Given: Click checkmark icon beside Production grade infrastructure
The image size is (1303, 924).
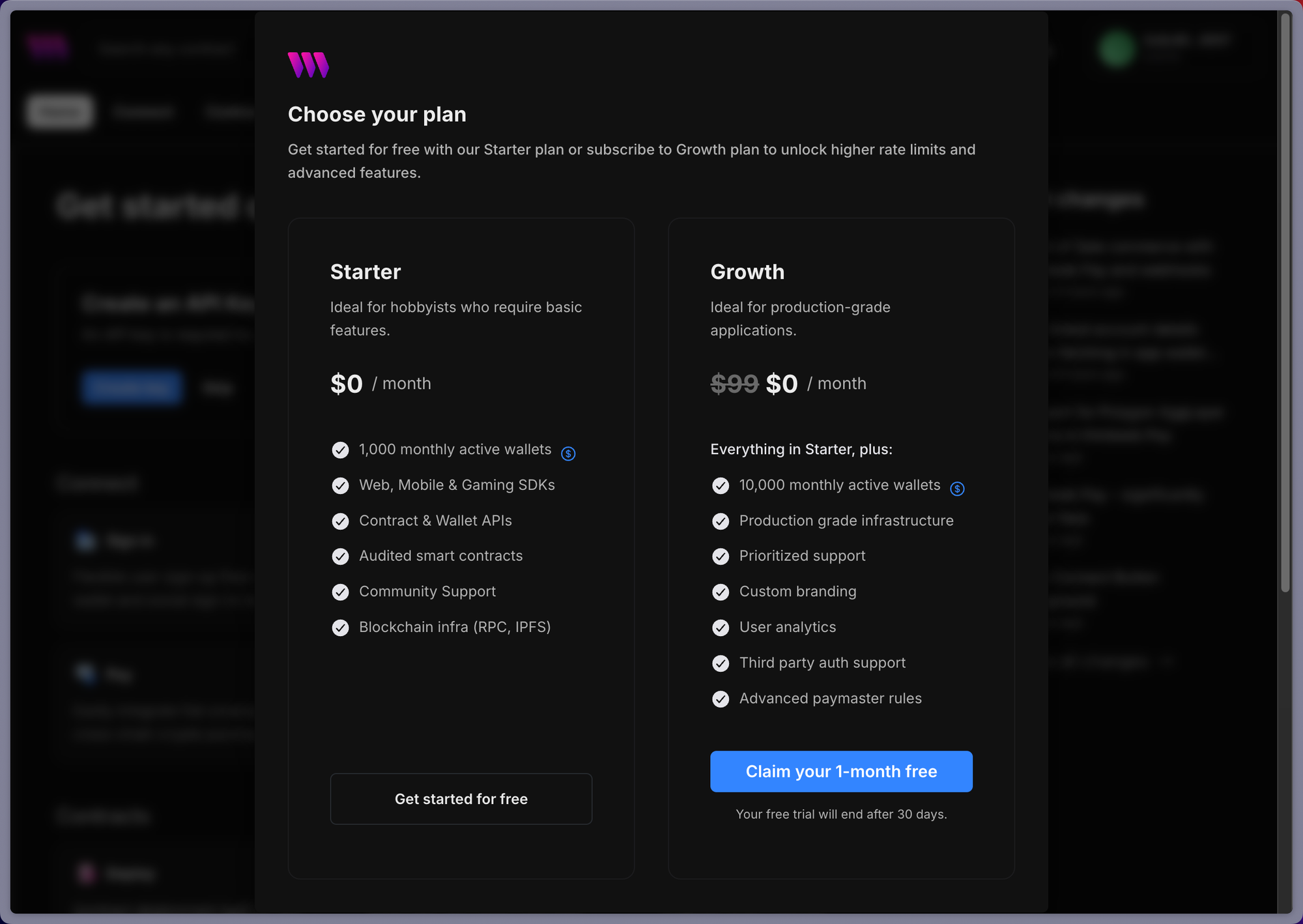Looking at the screenshot, I should pyautogui.click(x=721, y=521).
